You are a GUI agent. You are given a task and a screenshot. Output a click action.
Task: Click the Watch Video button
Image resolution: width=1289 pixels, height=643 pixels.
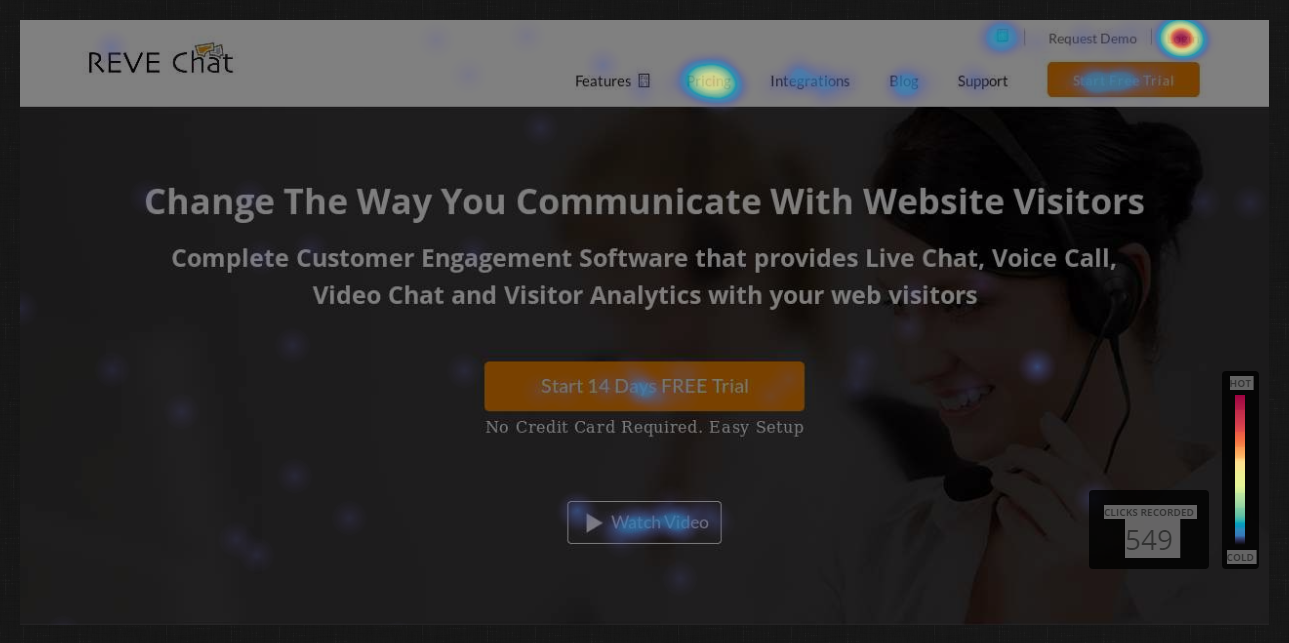(644, 523)
